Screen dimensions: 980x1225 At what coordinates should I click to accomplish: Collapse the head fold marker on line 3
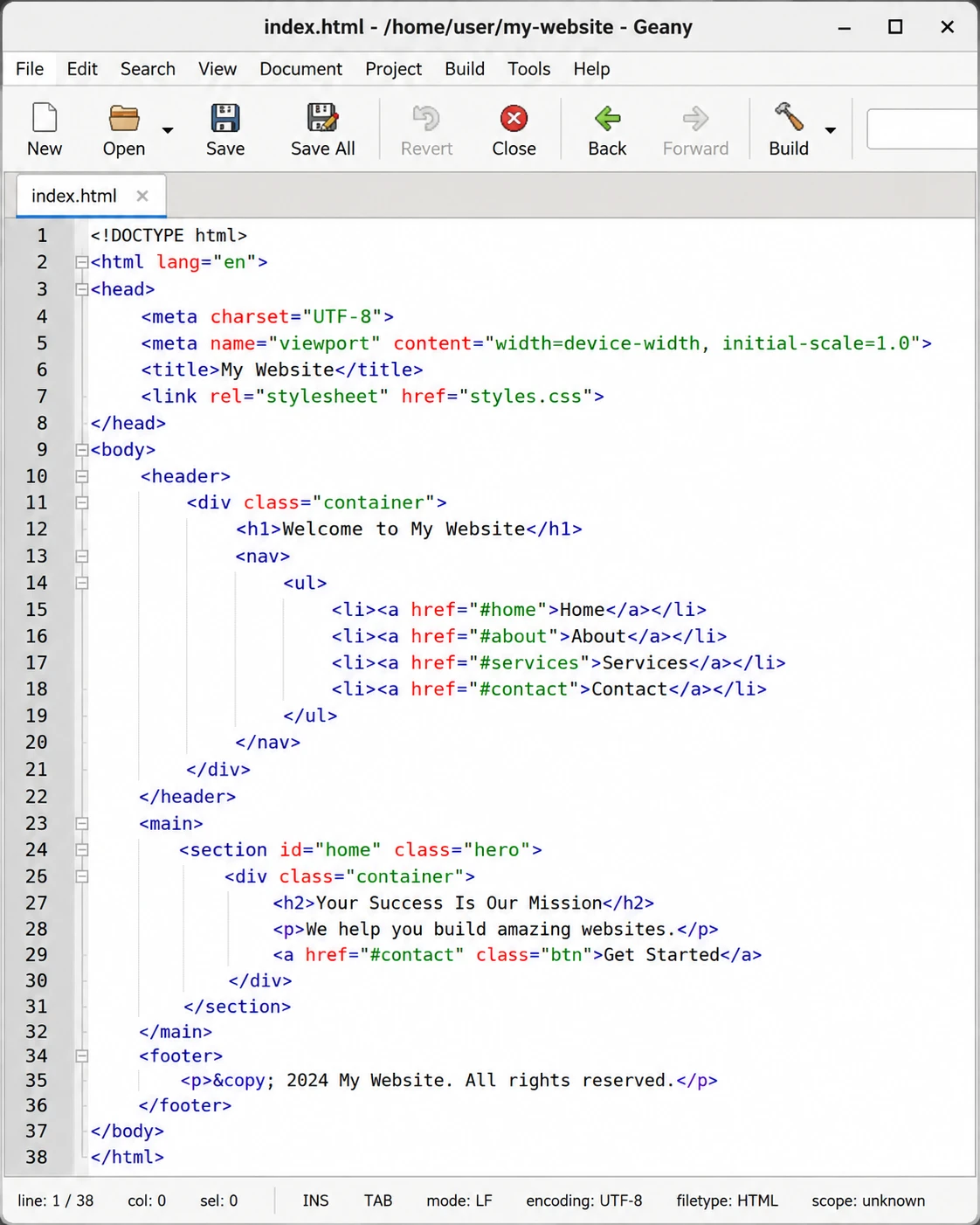coord(81,289)
